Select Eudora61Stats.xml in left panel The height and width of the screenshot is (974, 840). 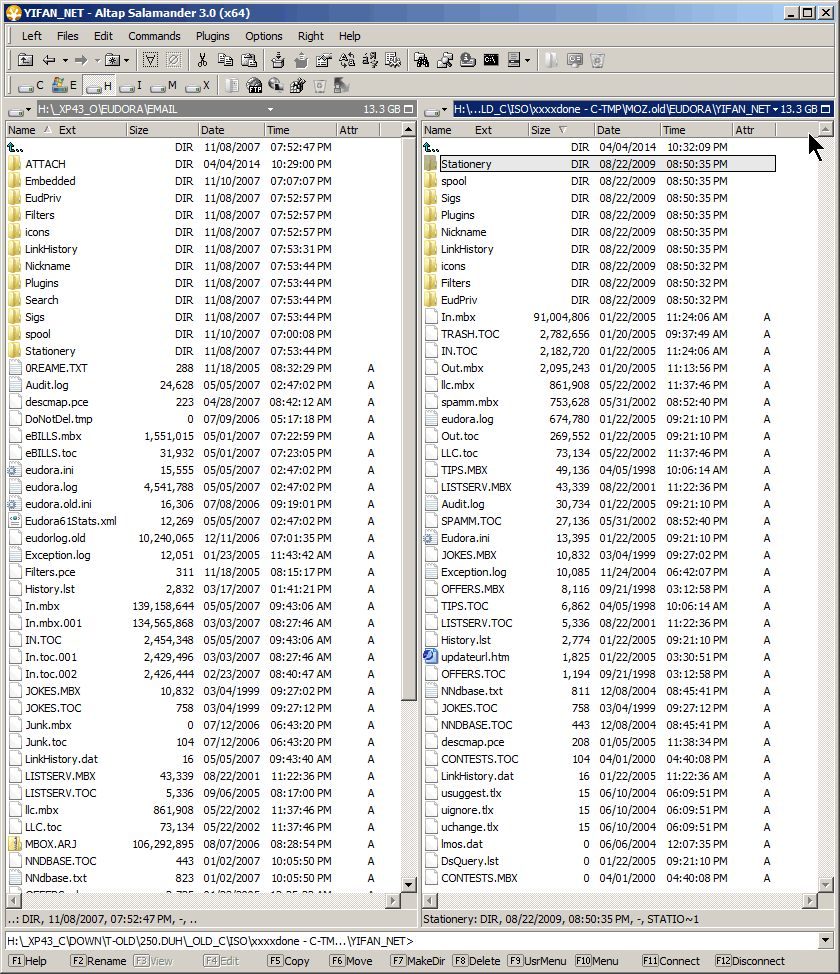(70, 521)
